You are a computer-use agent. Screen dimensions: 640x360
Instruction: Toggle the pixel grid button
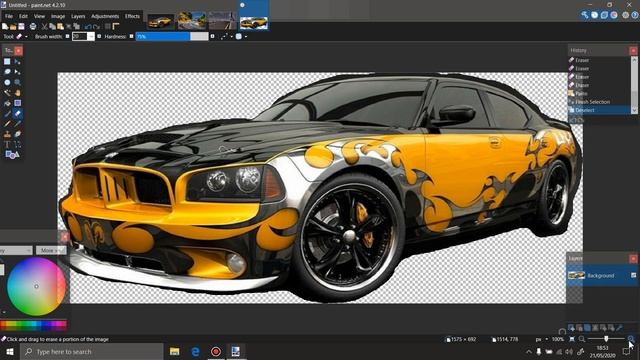tap(108, 27)
